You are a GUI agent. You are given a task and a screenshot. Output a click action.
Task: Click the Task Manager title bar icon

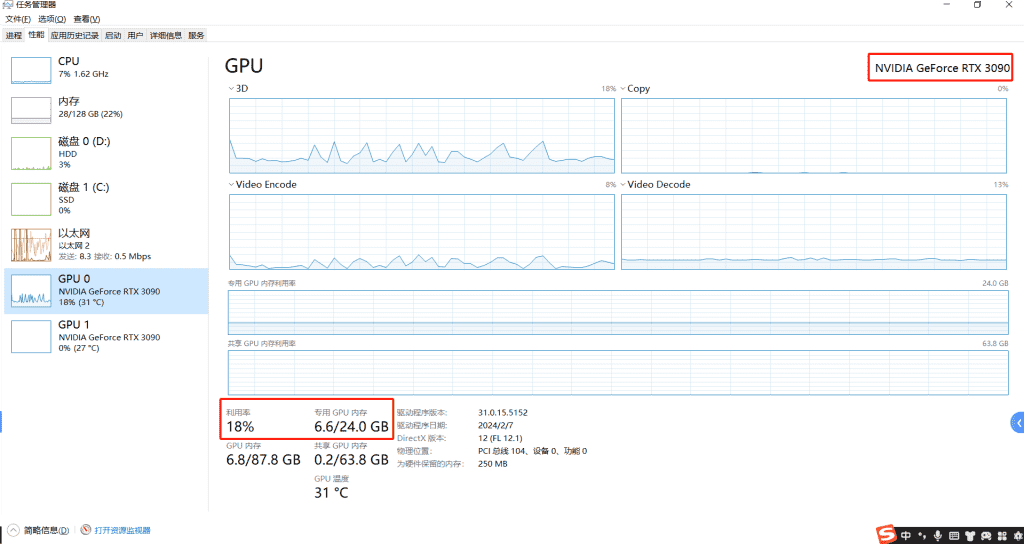(9, 5)
